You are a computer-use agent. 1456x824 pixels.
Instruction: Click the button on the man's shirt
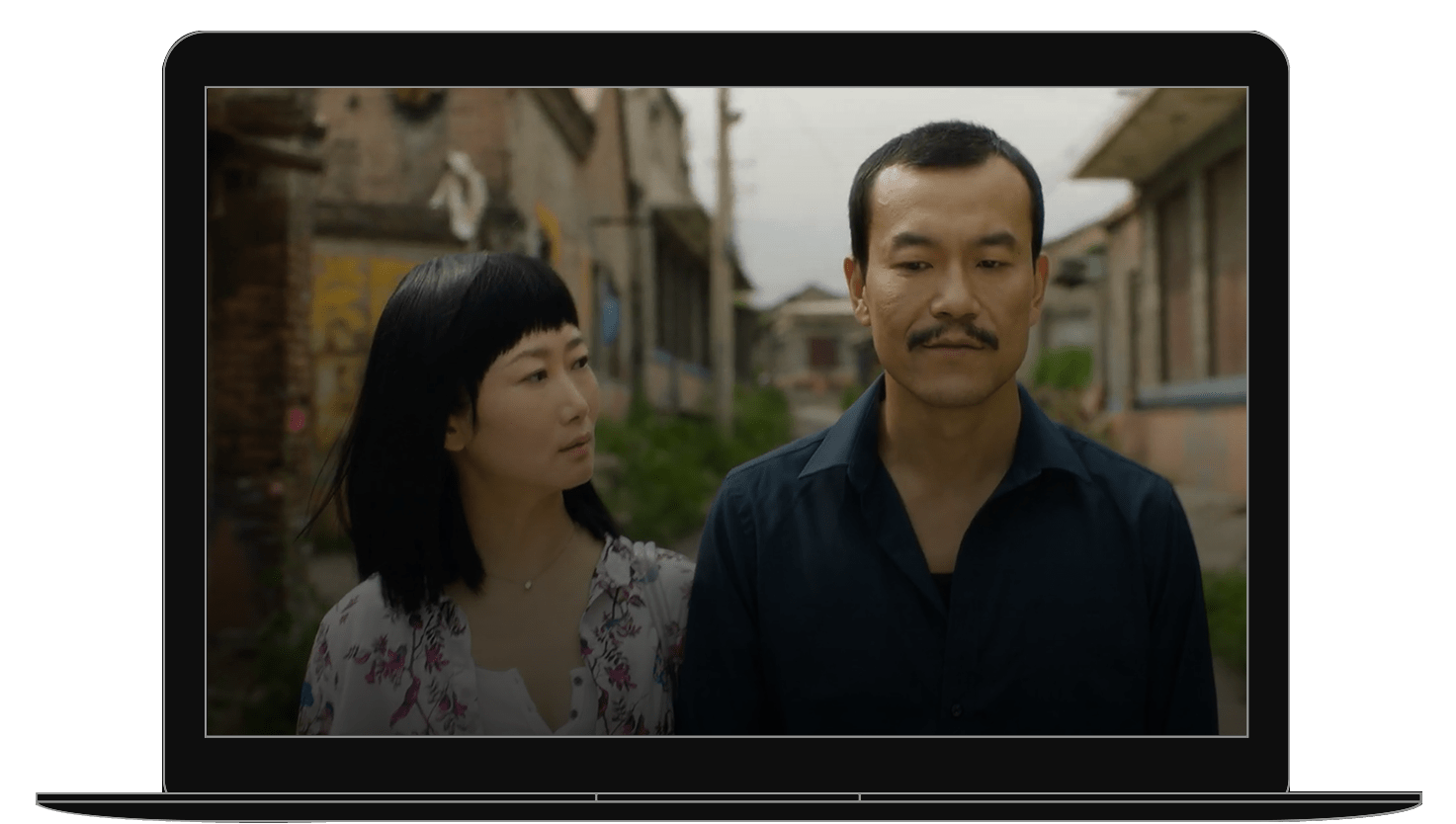tap(957, 710)
